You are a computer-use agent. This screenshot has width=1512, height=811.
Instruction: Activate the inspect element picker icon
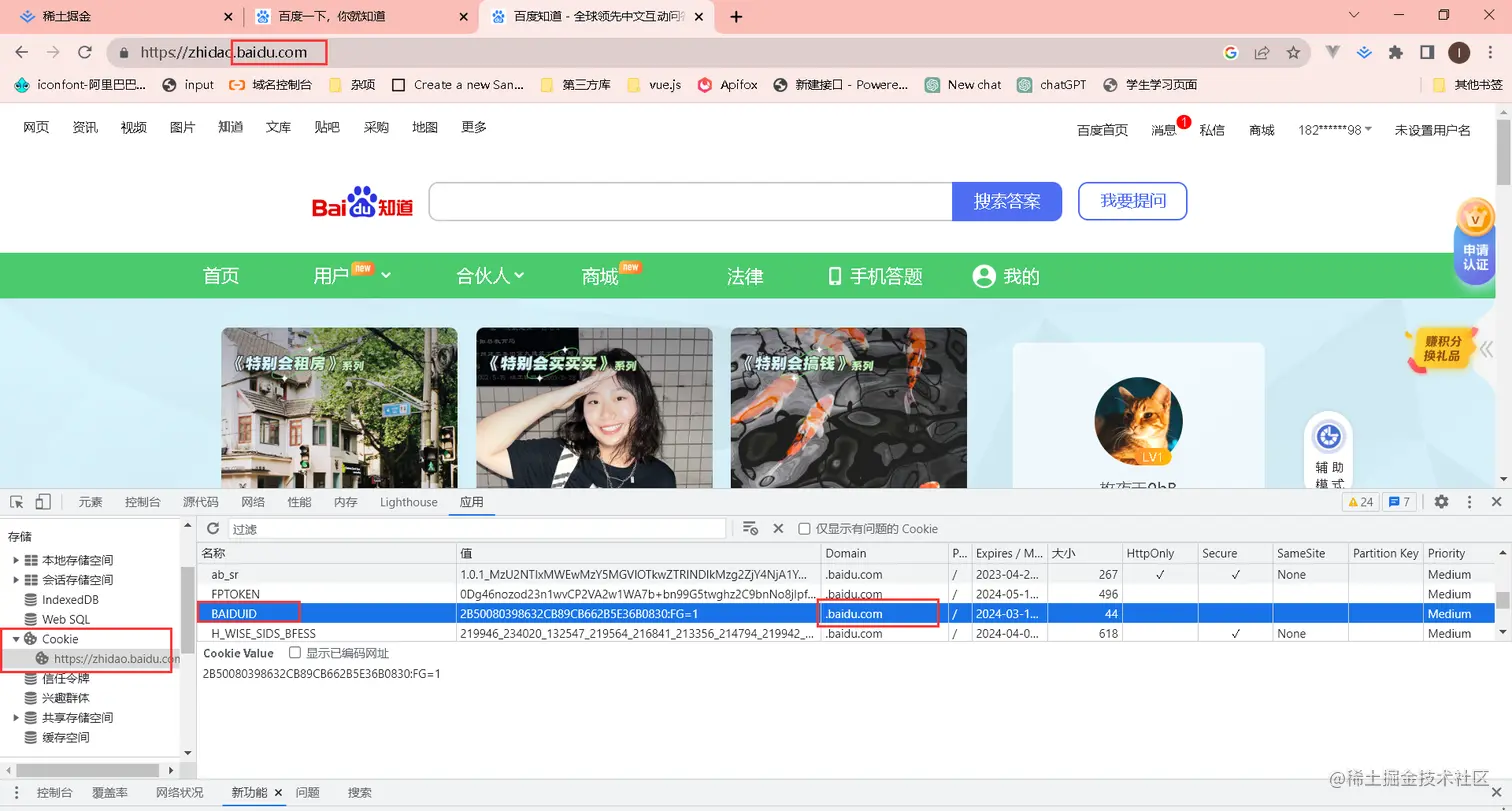coord(17,502)
